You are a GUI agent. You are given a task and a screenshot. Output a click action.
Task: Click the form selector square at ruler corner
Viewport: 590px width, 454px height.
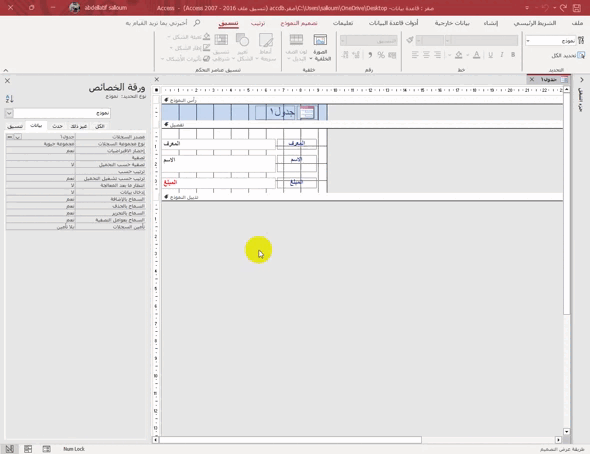(x=157, y=90)
